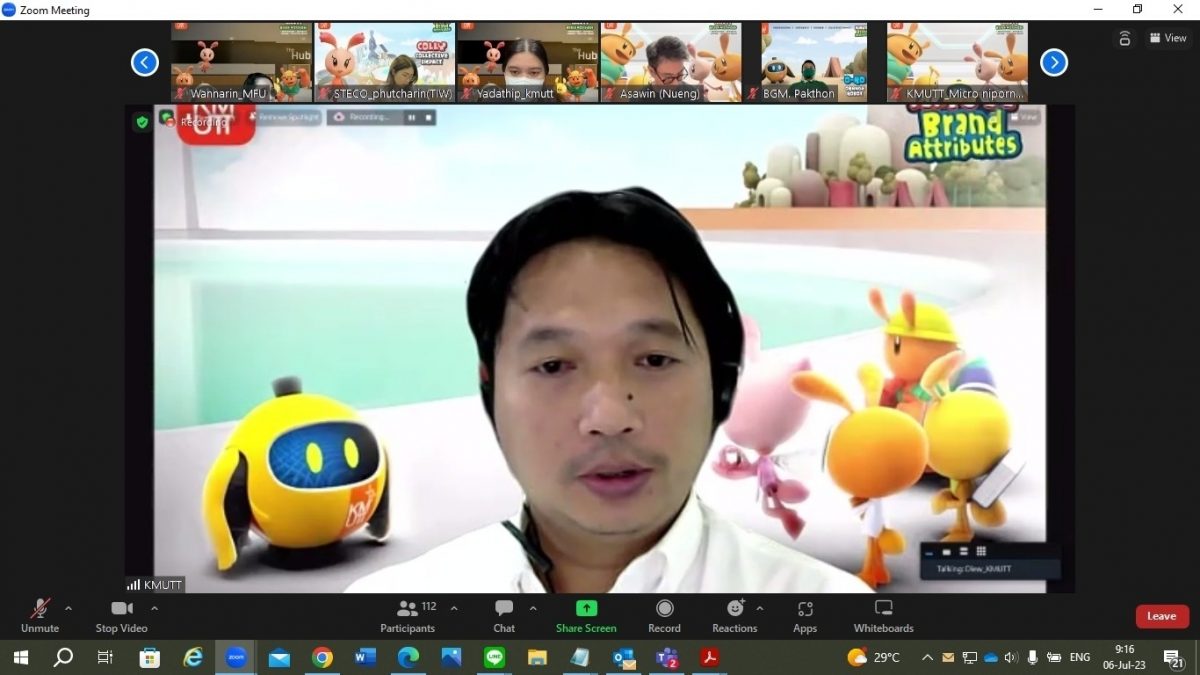The width and height of the screenshot is (1200, 675).
Task: Open the volume control in system tray
Action: coord(1011,657)
